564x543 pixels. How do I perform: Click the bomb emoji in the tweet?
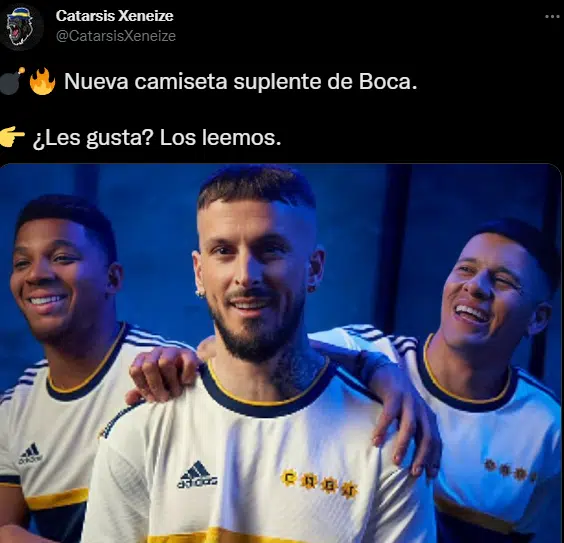point(12,81)
